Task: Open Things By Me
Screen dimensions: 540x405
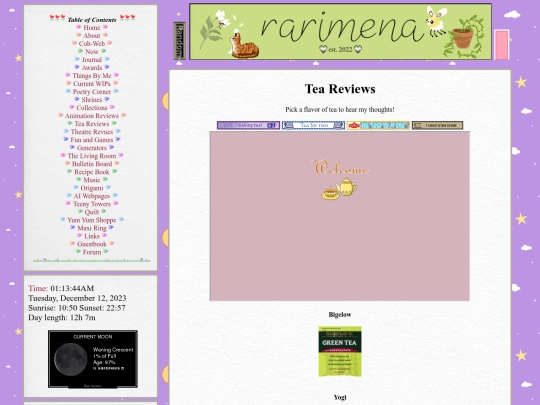Action: [92, 75]
